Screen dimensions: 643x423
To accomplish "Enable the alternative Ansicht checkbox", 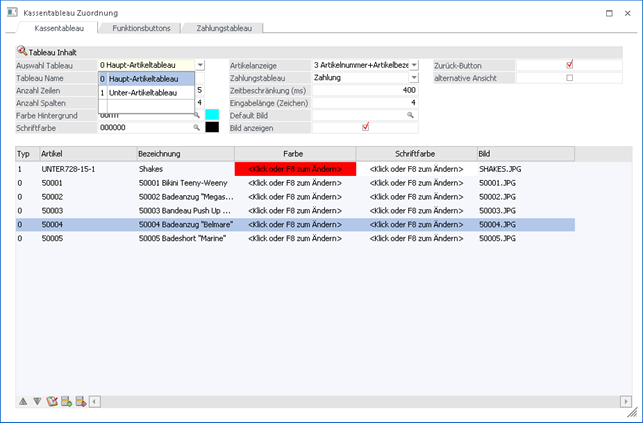I will (569, 78).
